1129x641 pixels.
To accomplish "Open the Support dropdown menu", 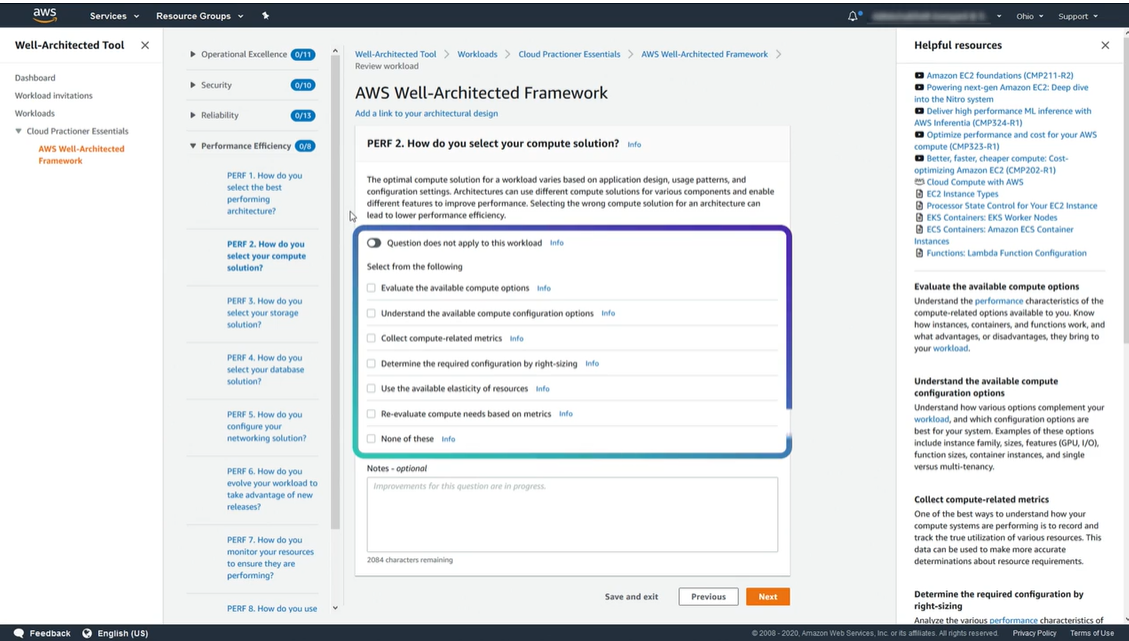I will 1078,16.
